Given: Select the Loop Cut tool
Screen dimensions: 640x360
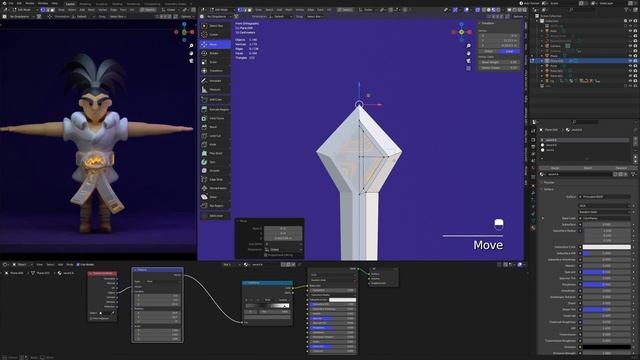Looking at the screenshot, I should (x=215, y=136).
